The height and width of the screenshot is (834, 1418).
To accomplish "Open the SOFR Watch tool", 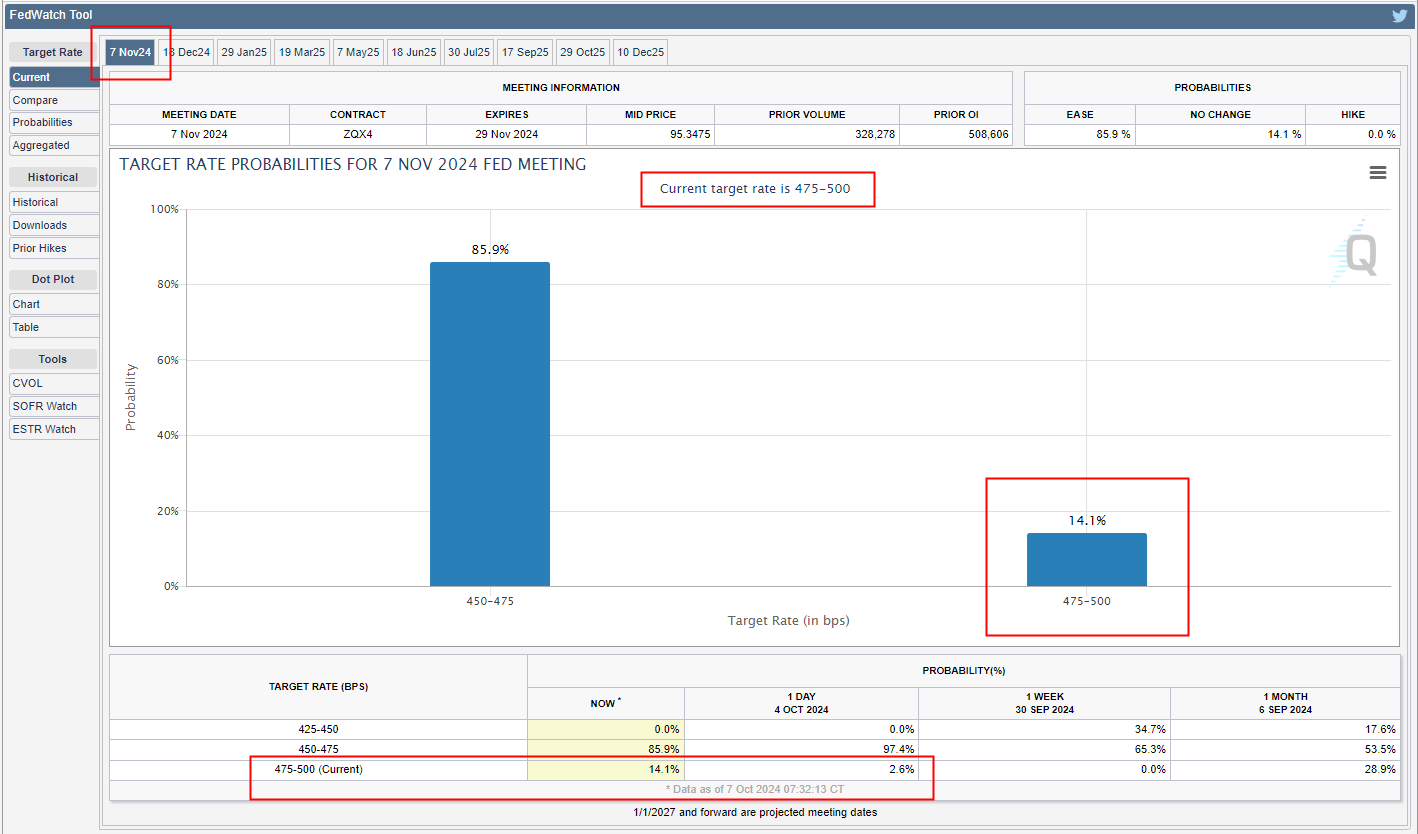I will [54, 406].
